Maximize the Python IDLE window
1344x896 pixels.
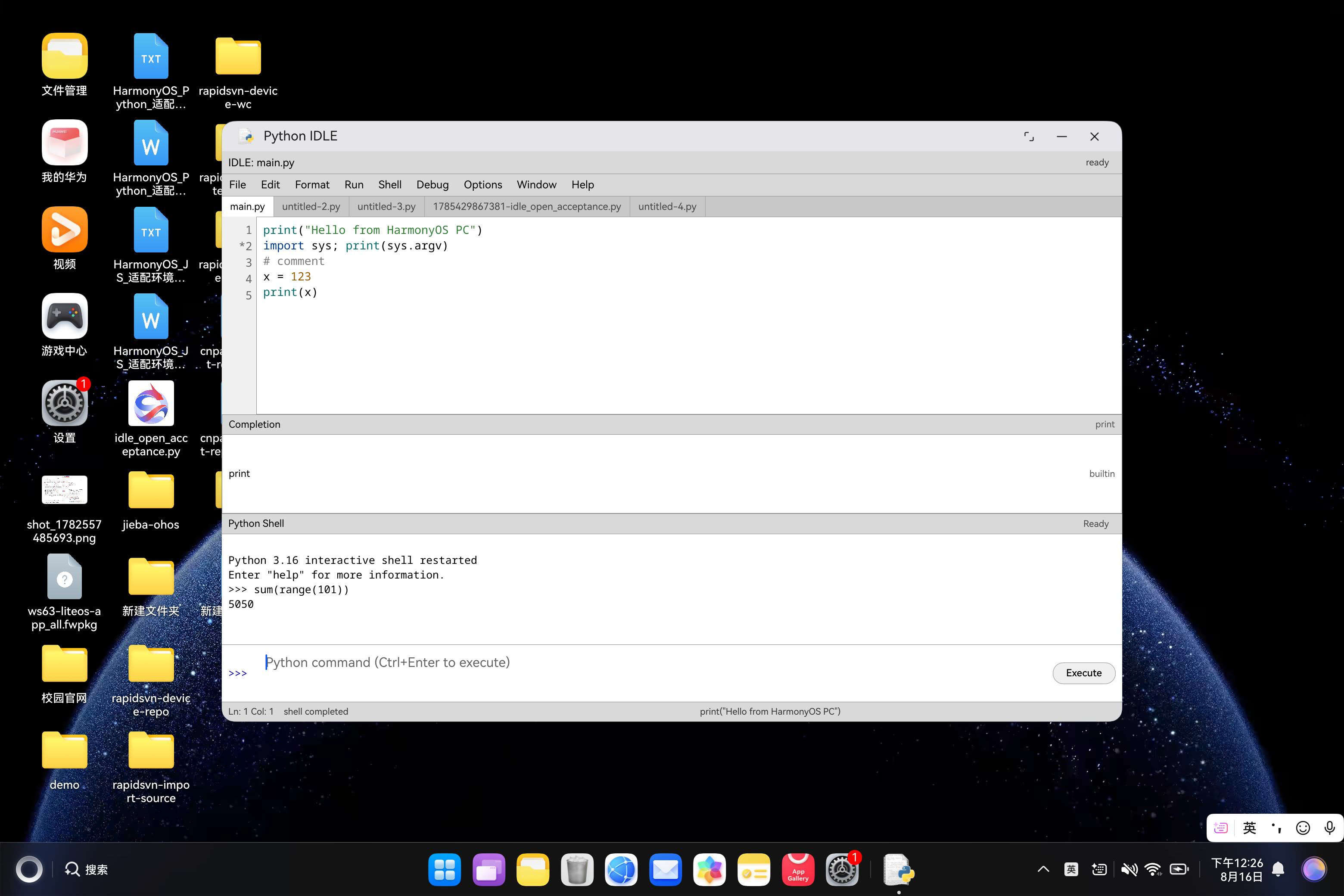point(1029,137)
